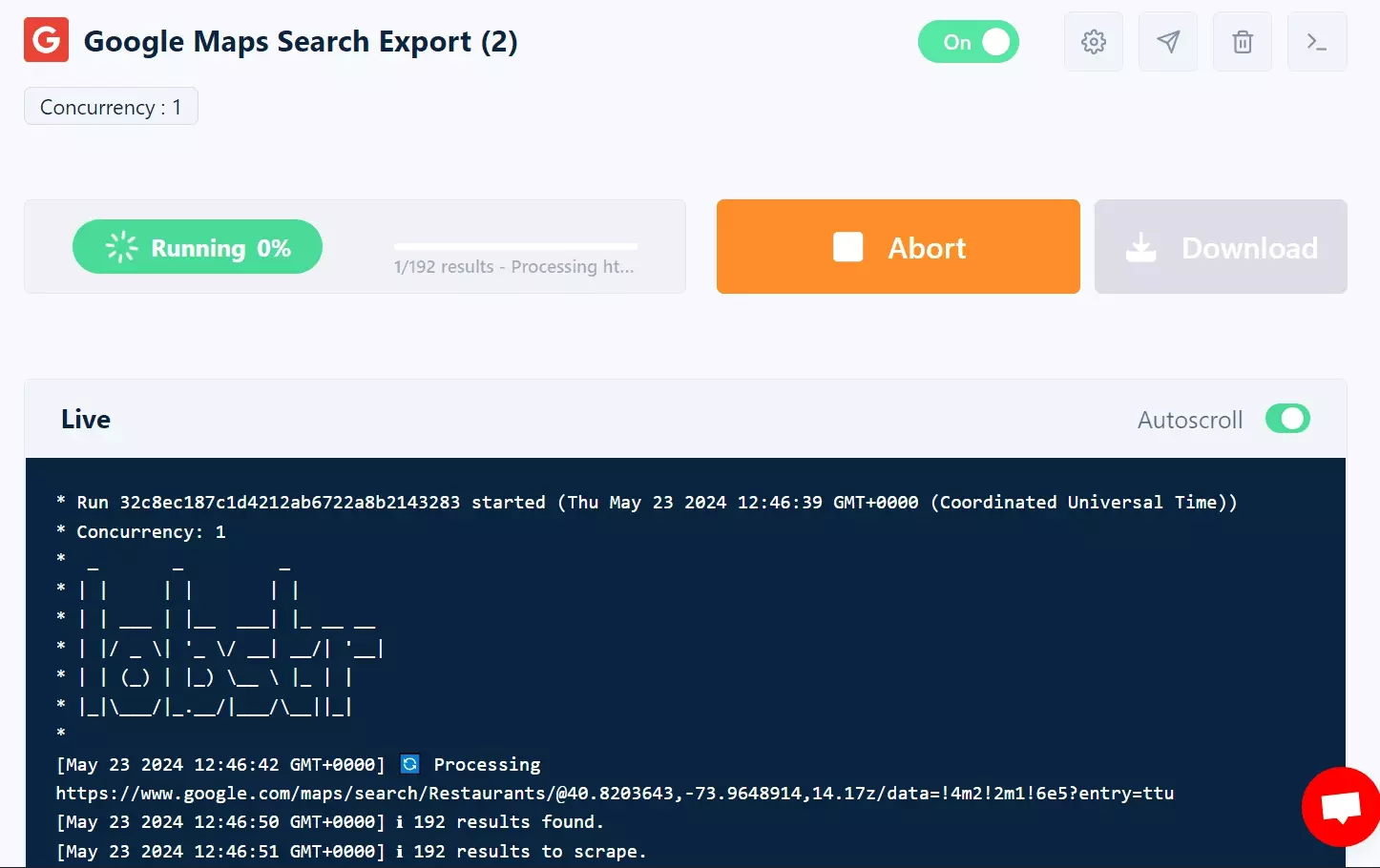This screenshot has height=868, width=1380.
Task: Click the 1/192 results status text
Action: 513,267
